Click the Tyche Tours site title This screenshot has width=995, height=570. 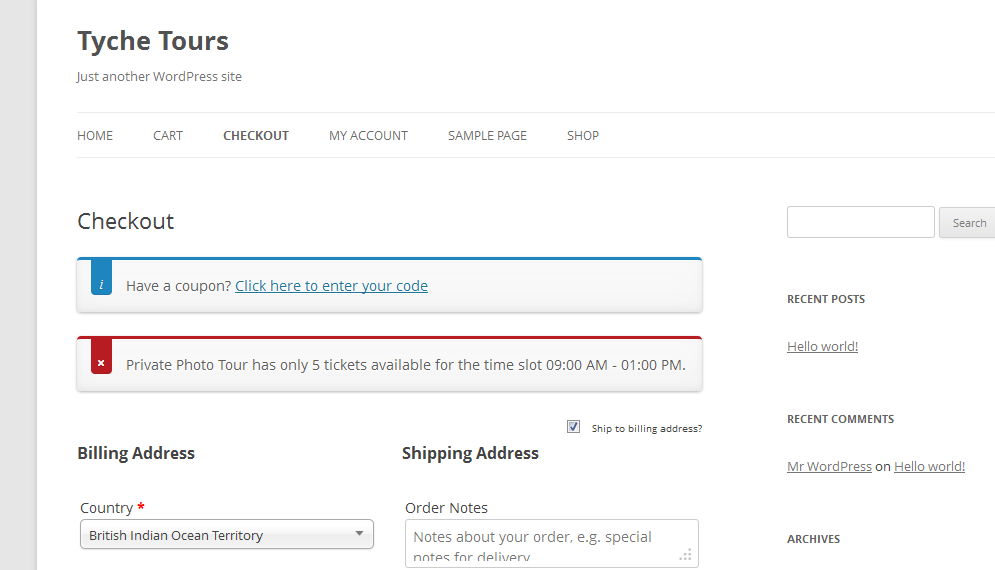click(x=153, y=41)
